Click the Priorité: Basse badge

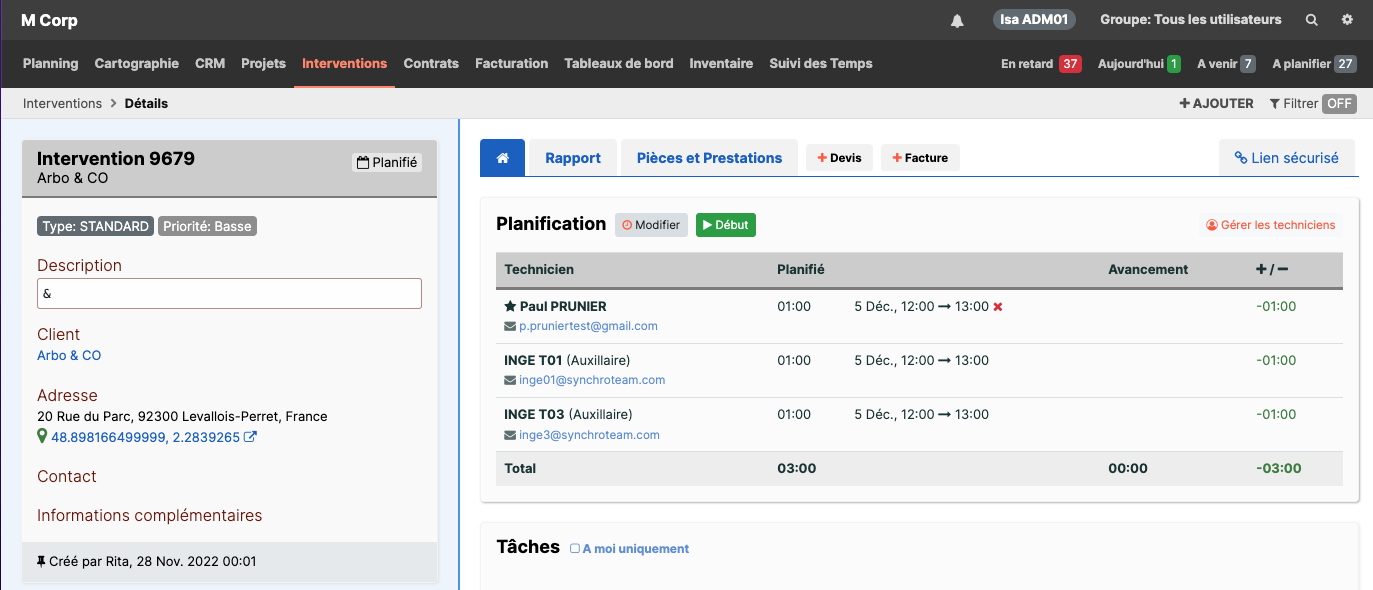(207, 226)
